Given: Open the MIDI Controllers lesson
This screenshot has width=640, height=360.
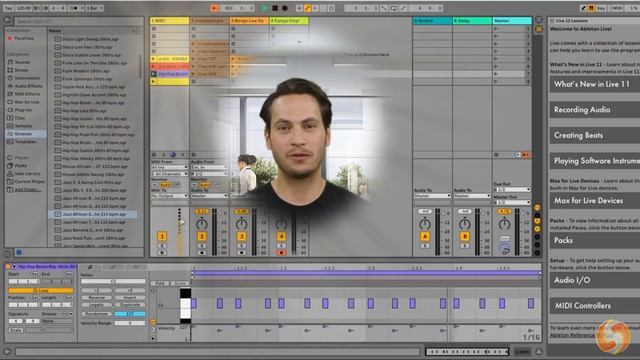Looking at the screenshot, I should point(595,305).
